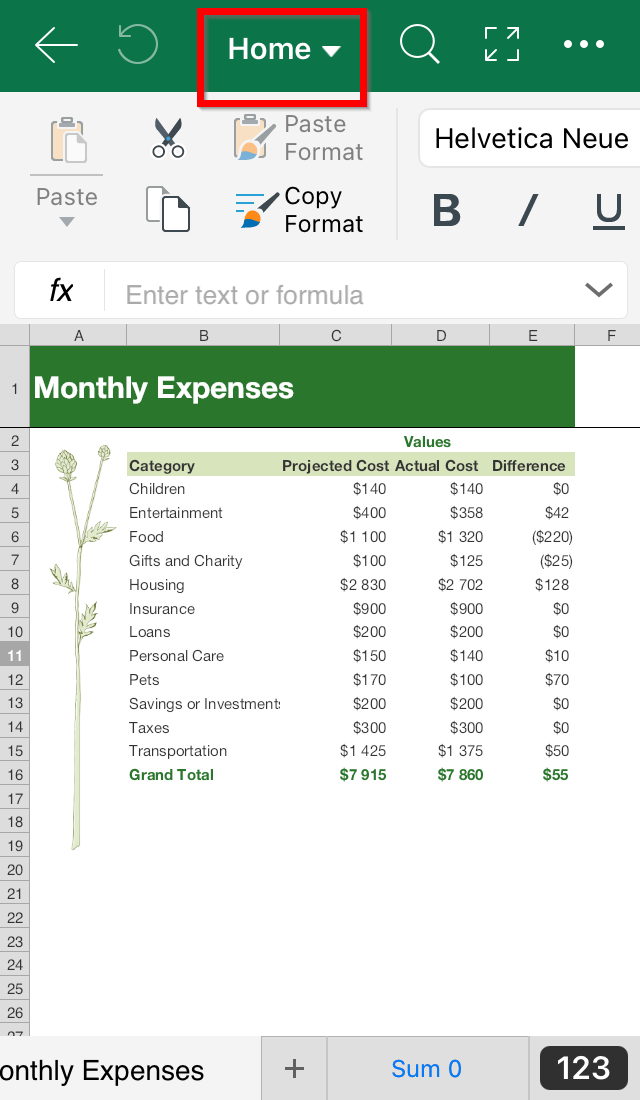Click the Copy pages icon
640x1100 pixels.
168,208
